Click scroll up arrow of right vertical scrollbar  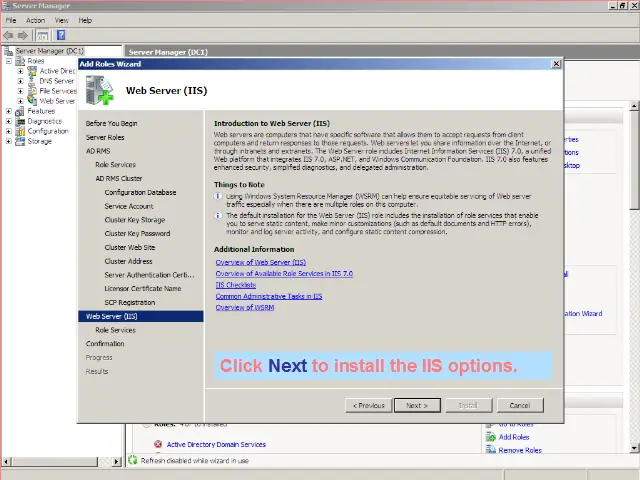[634, 106]
